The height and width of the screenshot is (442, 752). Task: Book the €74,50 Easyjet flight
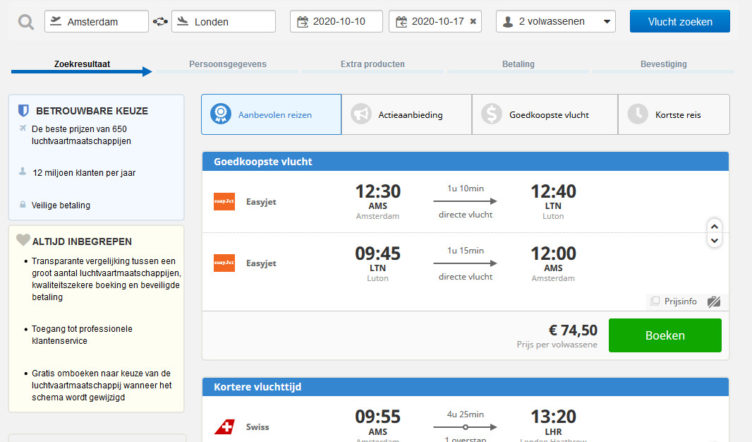[x=664, y=336]
